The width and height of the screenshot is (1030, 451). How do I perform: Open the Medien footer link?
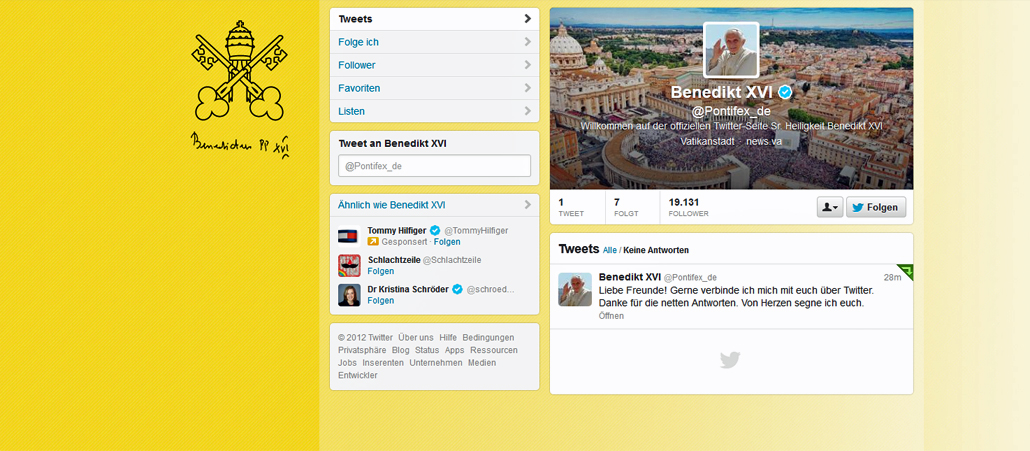point(482,362)
